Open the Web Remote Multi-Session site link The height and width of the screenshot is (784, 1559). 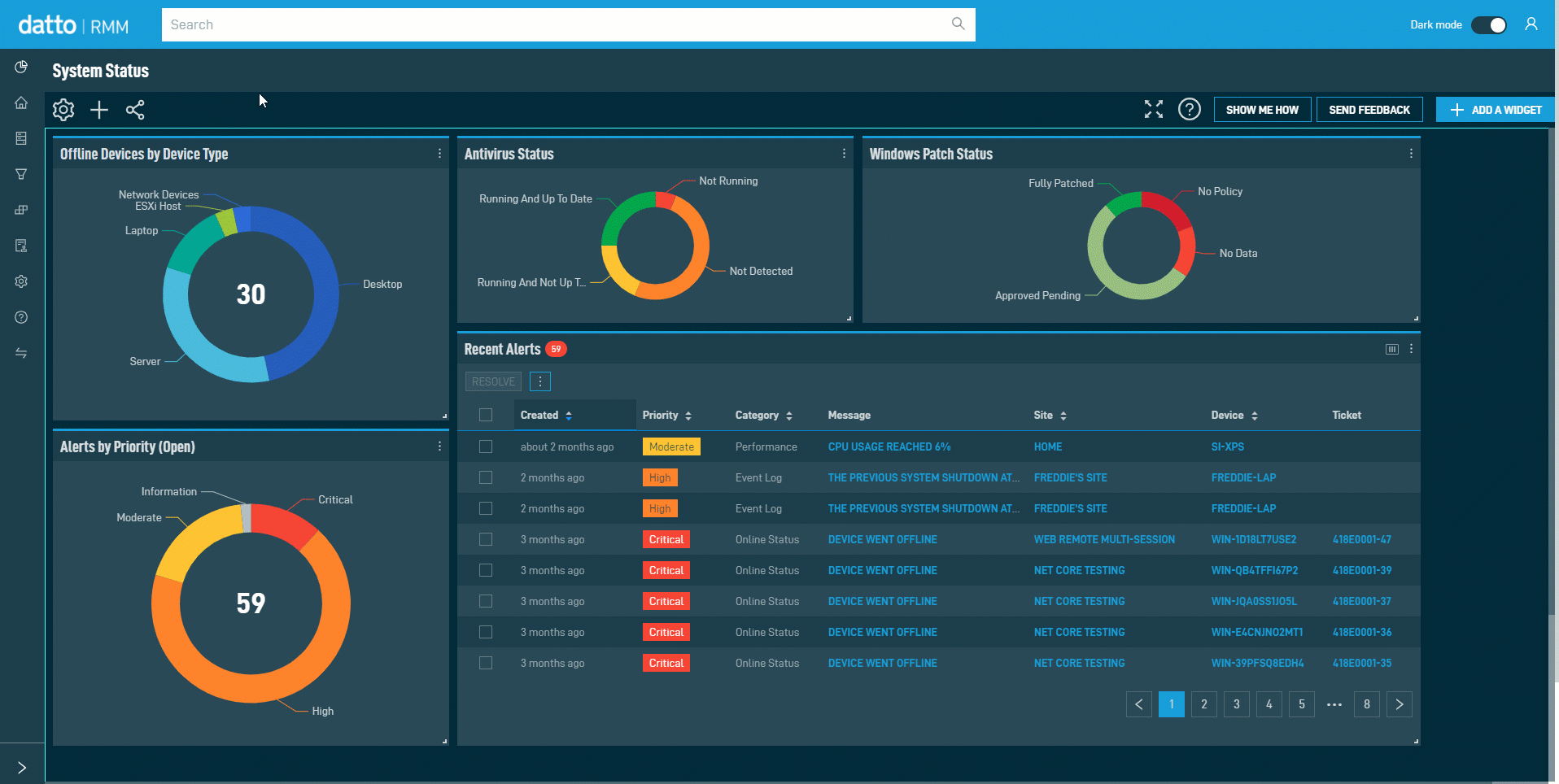(x=1104, y=539)
